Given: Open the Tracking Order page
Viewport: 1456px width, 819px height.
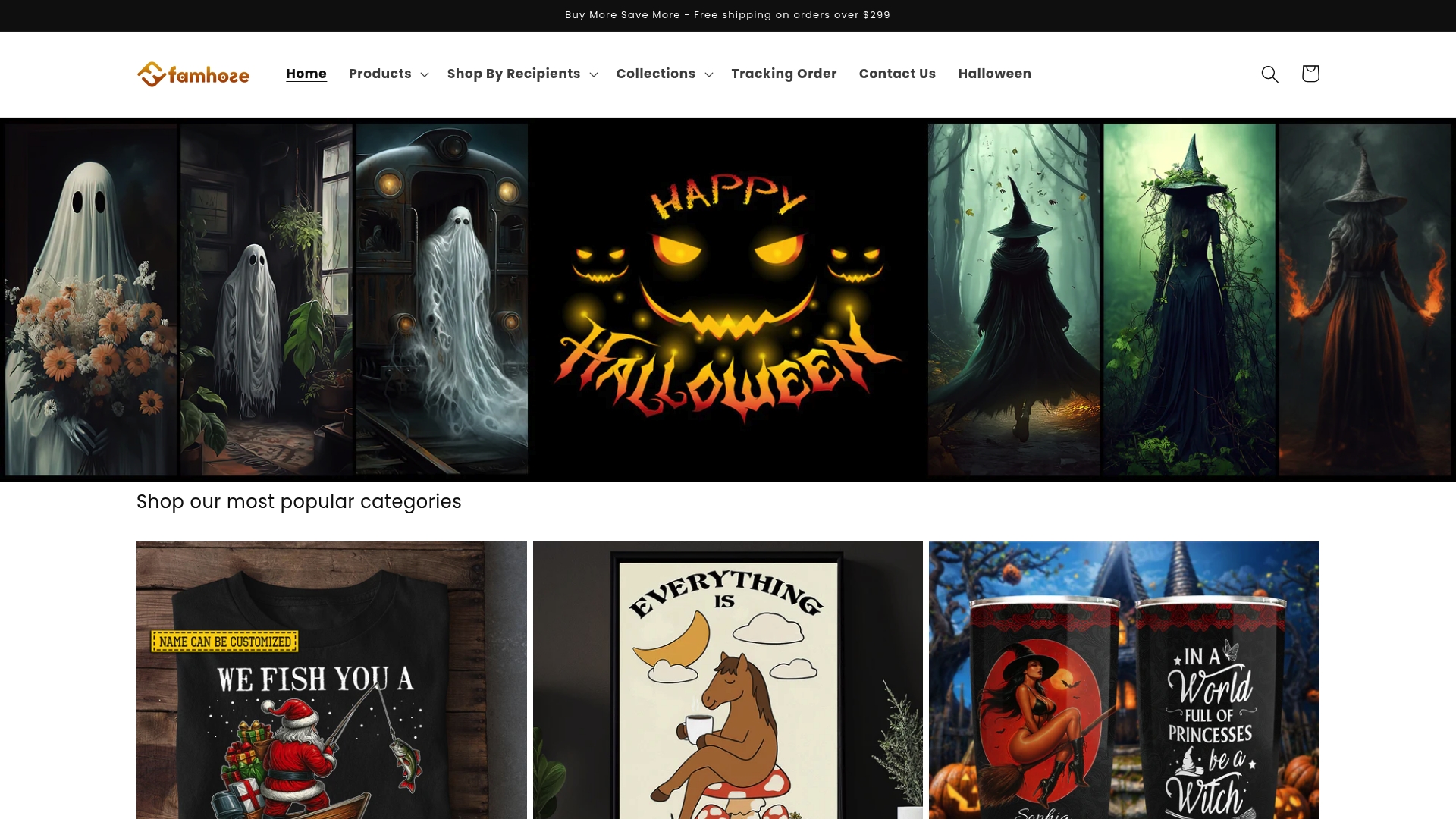Looking at the screenshot, I should (x=783, y=74).
